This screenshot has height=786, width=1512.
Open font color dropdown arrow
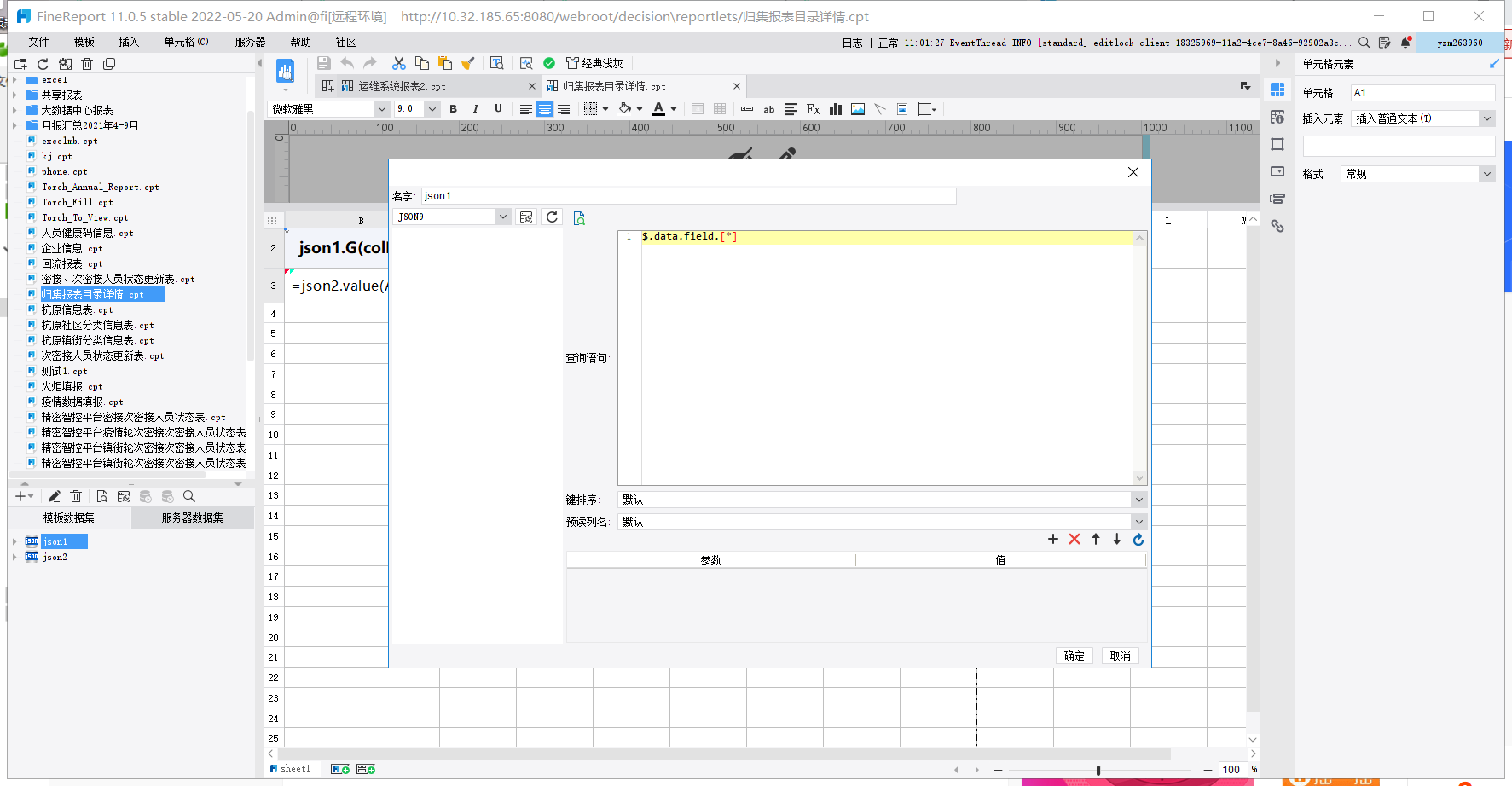(x=674, y=109)
